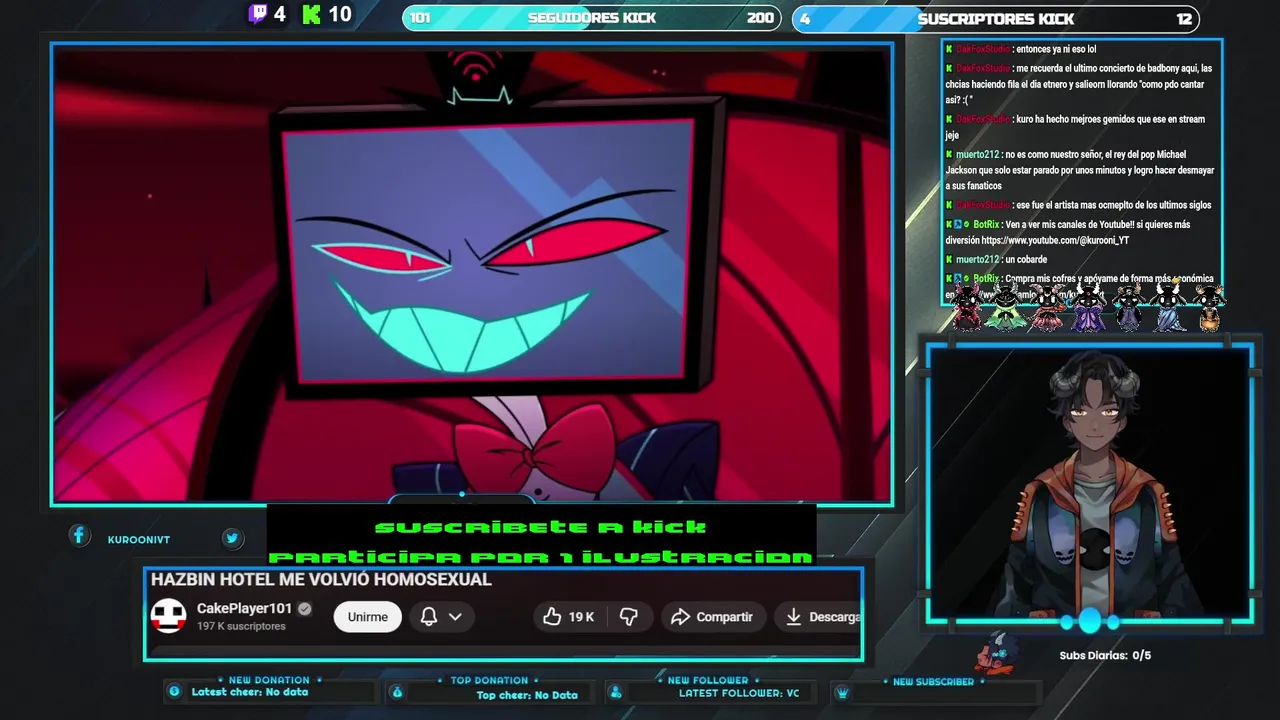This screenshot has width=1280, height=720.
Task: Open the CakePlayer101 channel name link
Action: [244, 608]
